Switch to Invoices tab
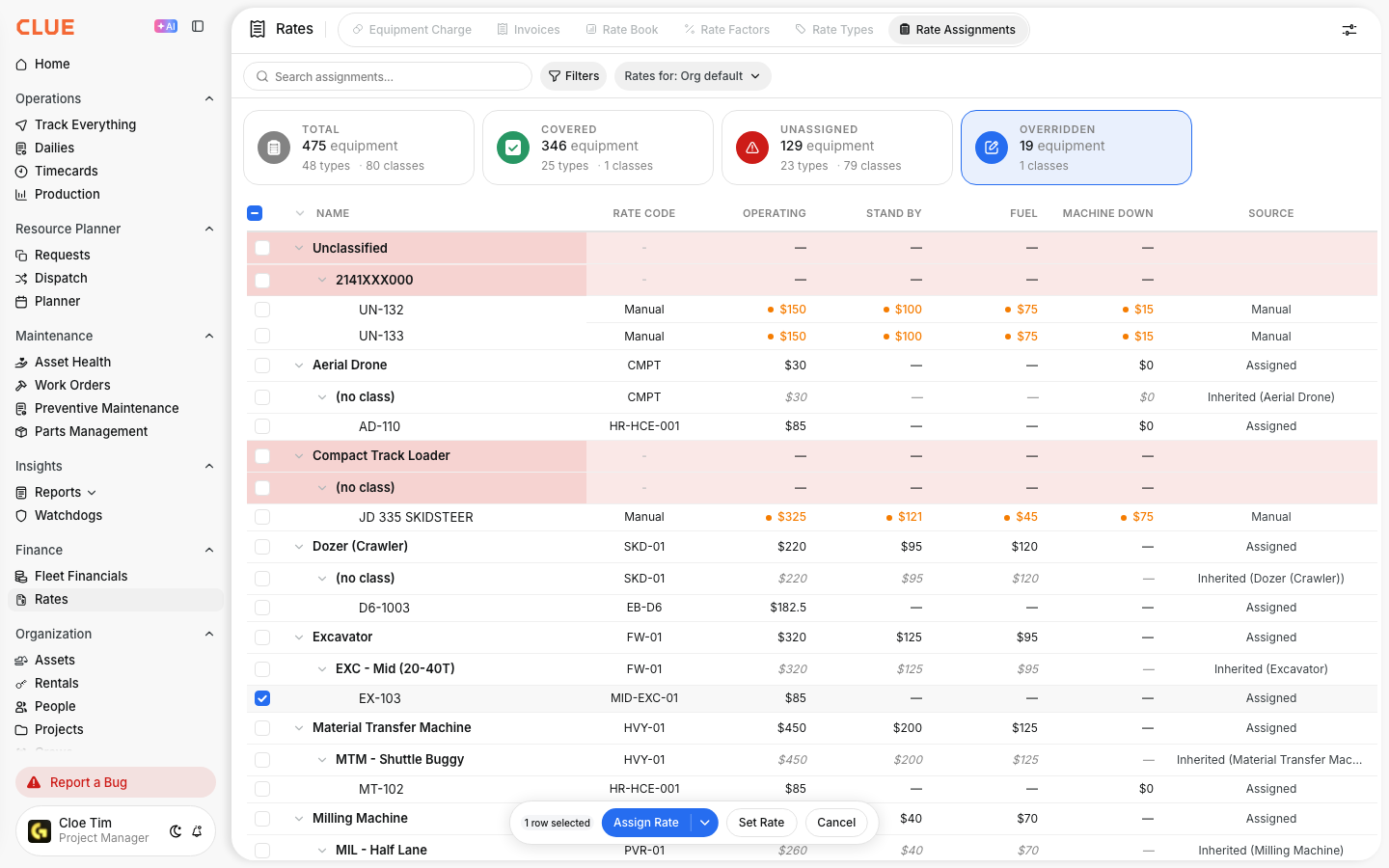The image size is (1389, 868). pyautogui.click(x=529, y=30)
